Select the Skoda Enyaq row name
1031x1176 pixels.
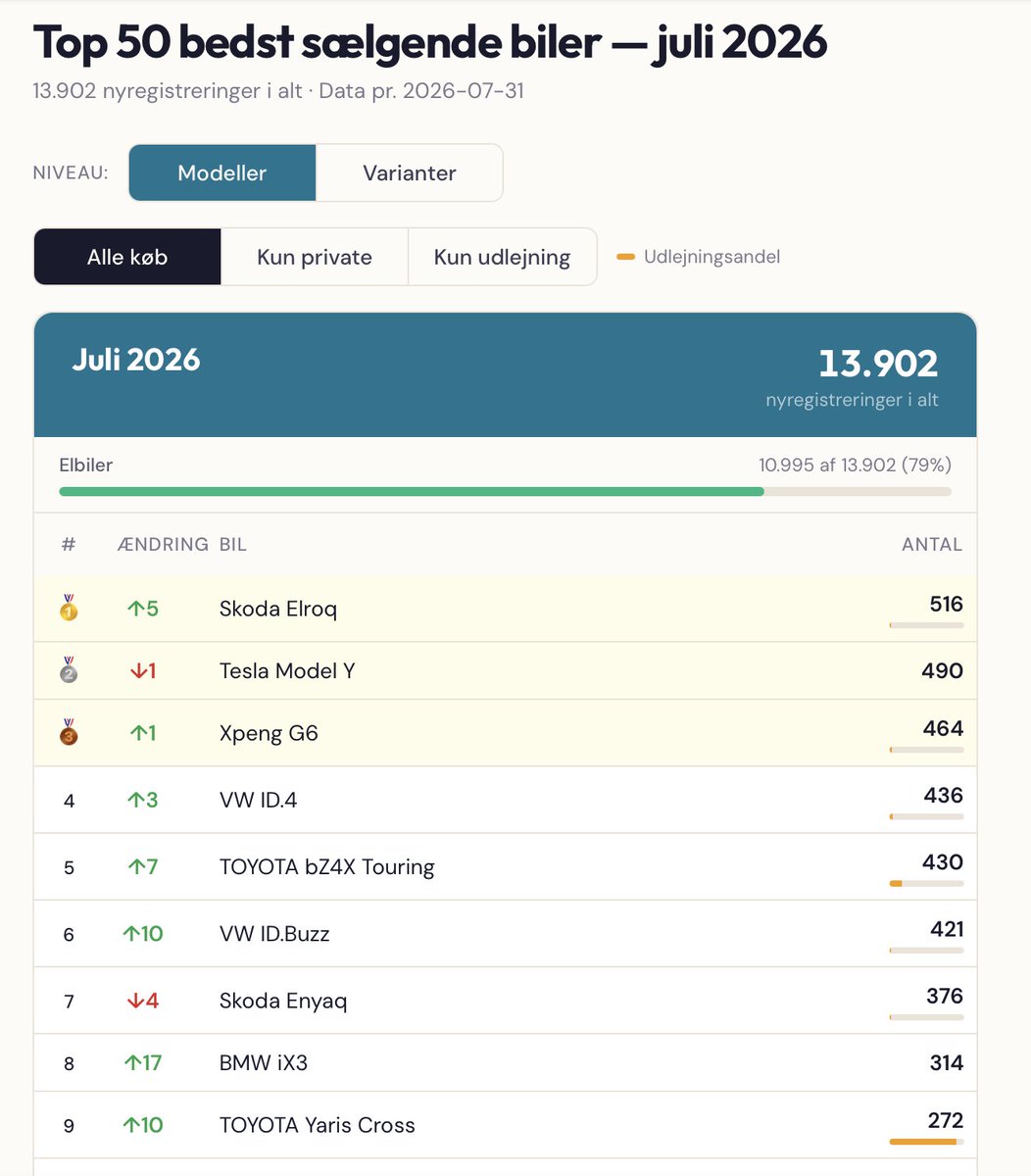point(283,1001)
